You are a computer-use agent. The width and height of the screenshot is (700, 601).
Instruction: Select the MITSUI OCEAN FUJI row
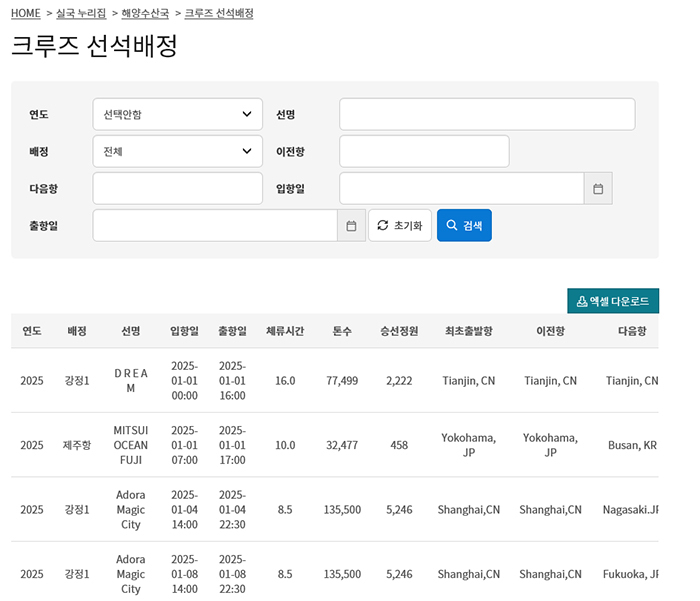(x=334, y=445)
